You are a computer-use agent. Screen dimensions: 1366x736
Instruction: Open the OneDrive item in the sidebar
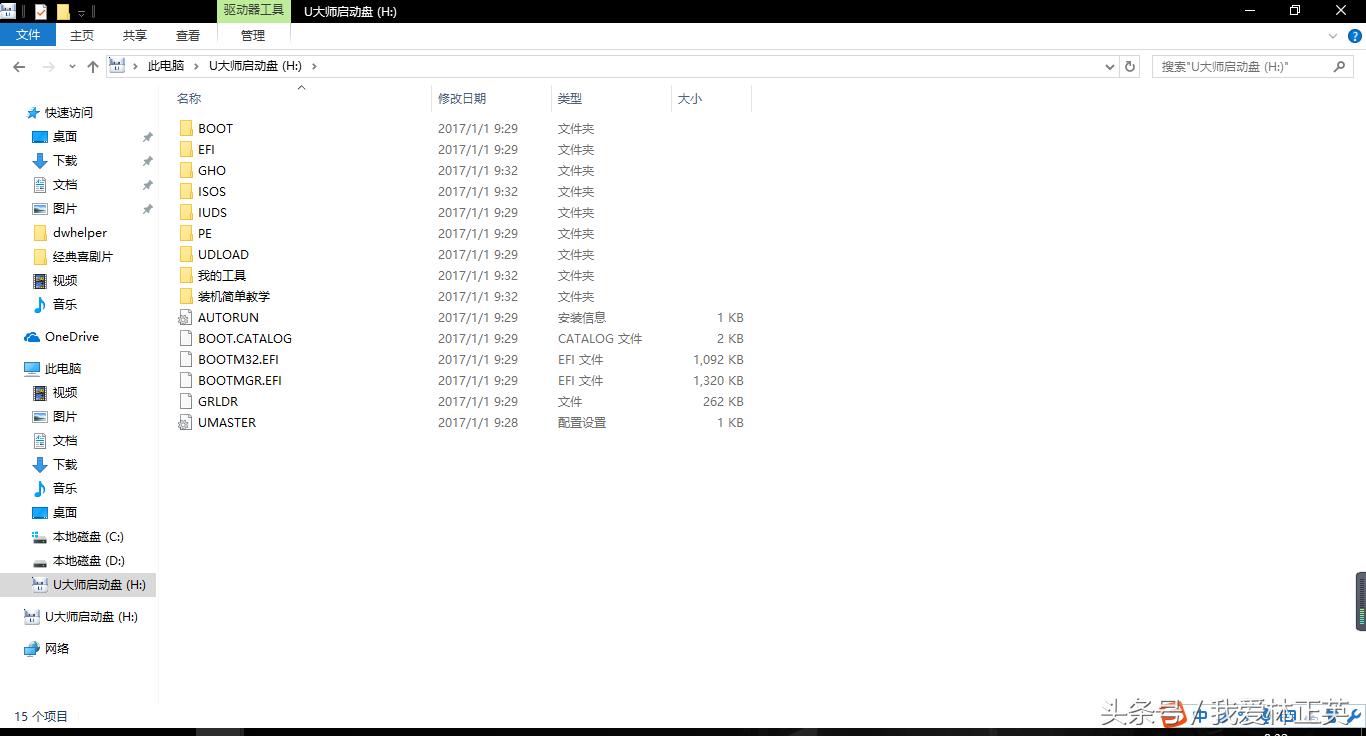coord(70,336)
